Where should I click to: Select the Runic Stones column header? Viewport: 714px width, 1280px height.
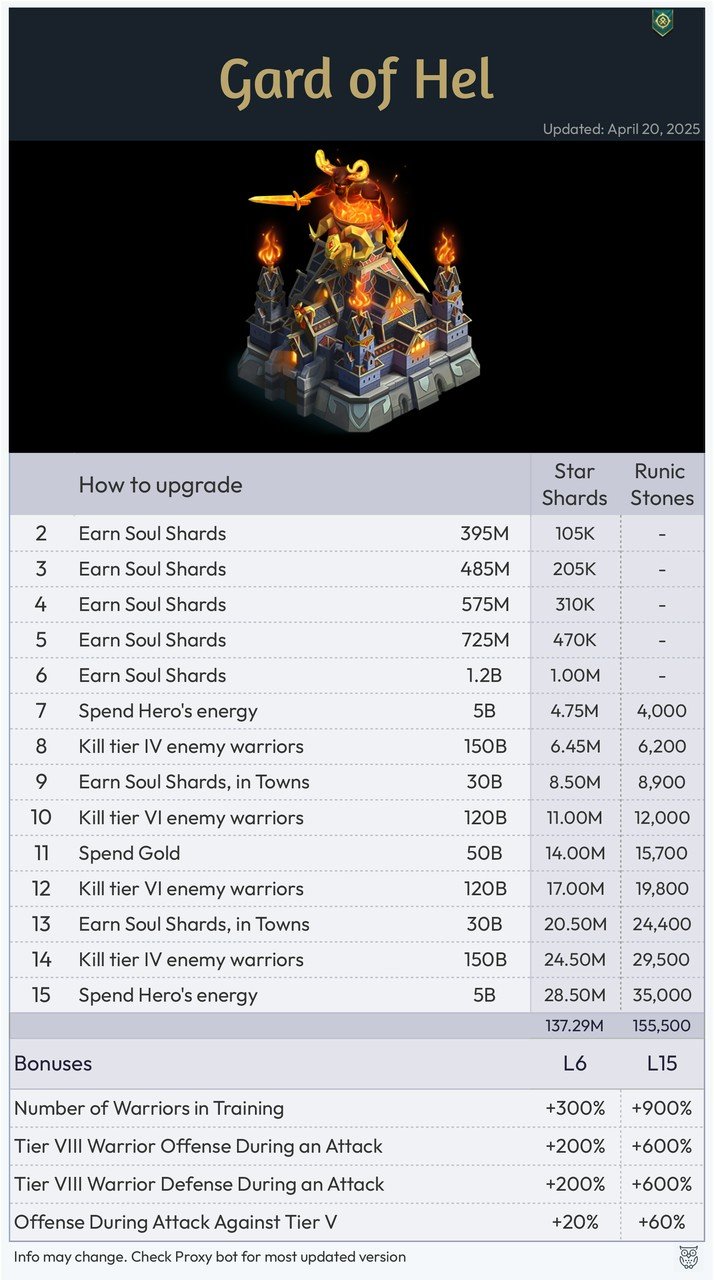(662, 484)
